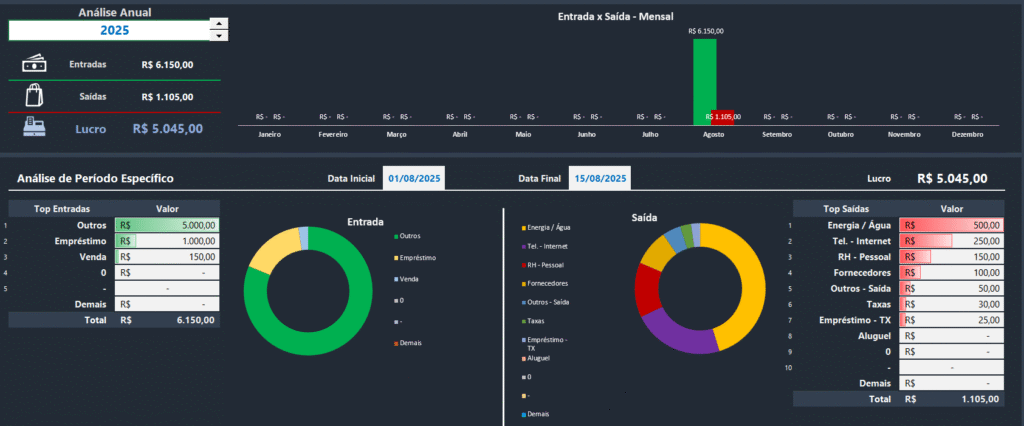This screenshot has width=1024, height=426.
Task: Increase the year with the spinner up arrow
Action: click(219, 23)
